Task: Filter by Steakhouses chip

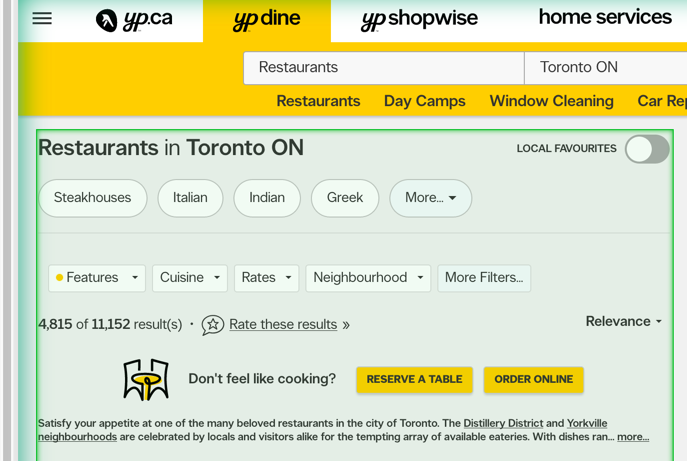Action: (92, 198)
